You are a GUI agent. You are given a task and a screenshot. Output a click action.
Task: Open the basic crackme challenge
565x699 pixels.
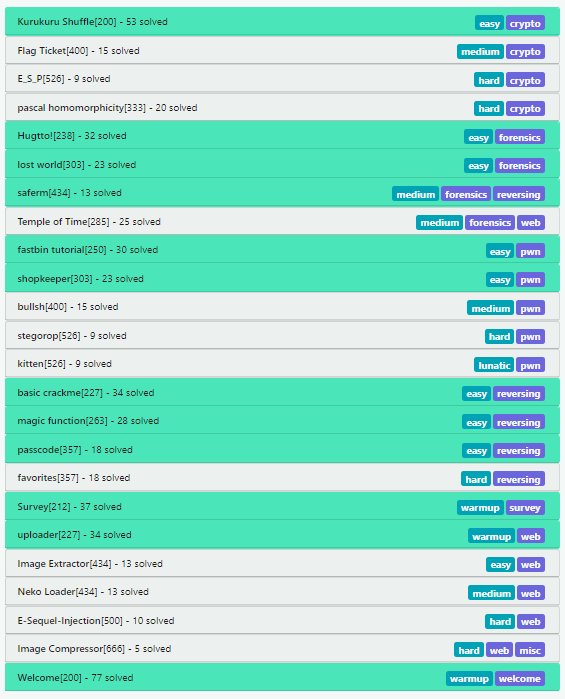point(282,392)
